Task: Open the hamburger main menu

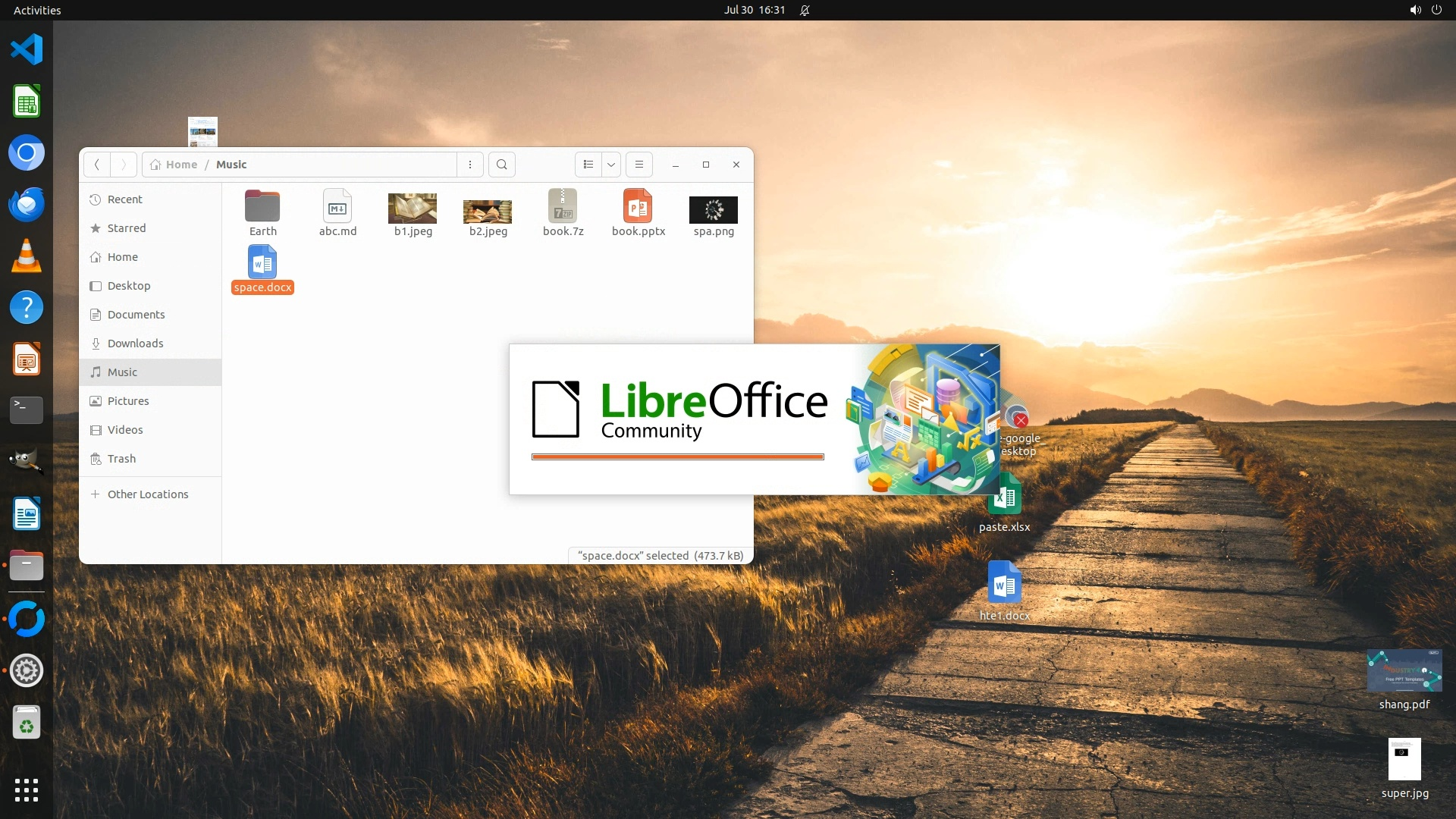Action: point(639,165)
